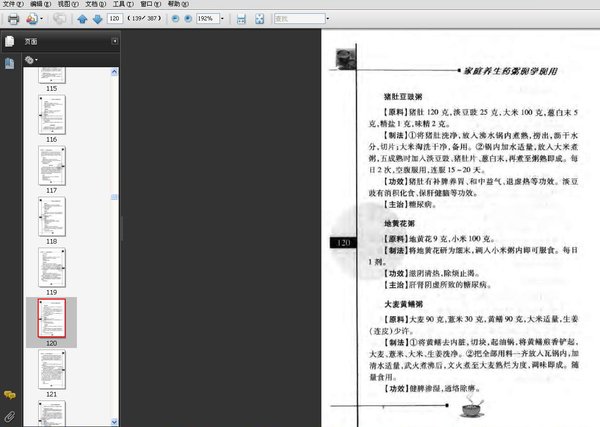Image resolution: width=600 pixels, height=427 pixels.
Task: Select the highlighted page 120 thumbnail
Action: pyautogui.click(x=52, y=318)
